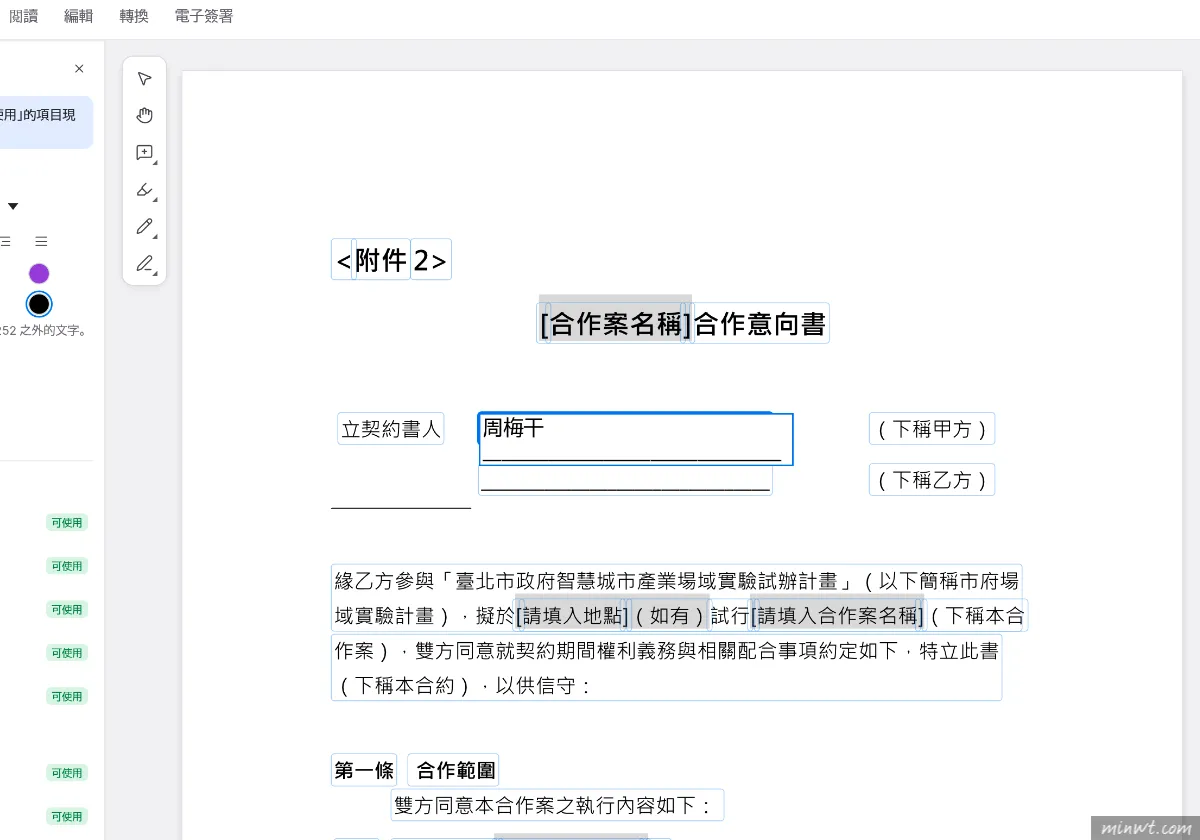
Task: Choose the black color swatch
Action: (x=39, y=304)
